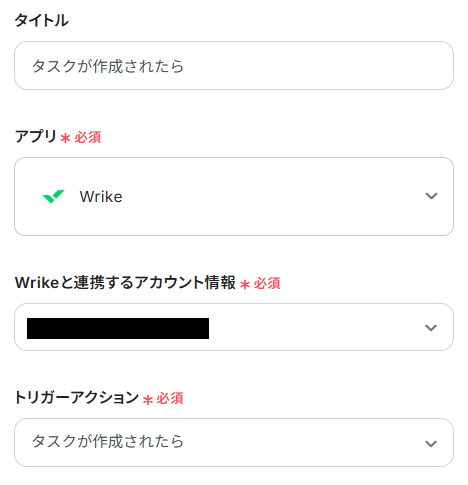Click the chevron in the Wrike account dropdown
The image size is (468, 485).
[x=431, y=328]
